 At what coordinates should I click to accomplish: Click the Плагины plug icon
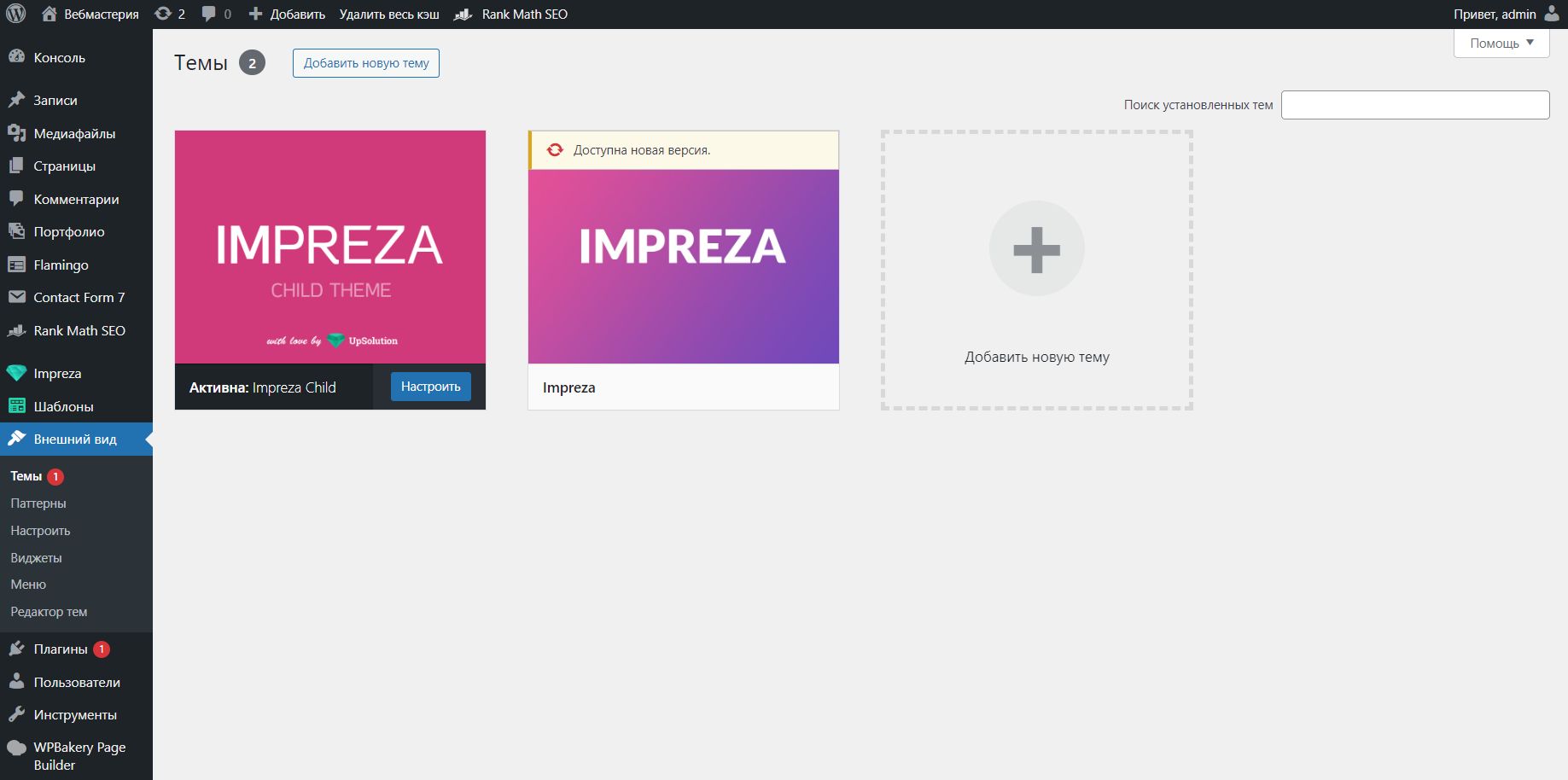point(16,649)
